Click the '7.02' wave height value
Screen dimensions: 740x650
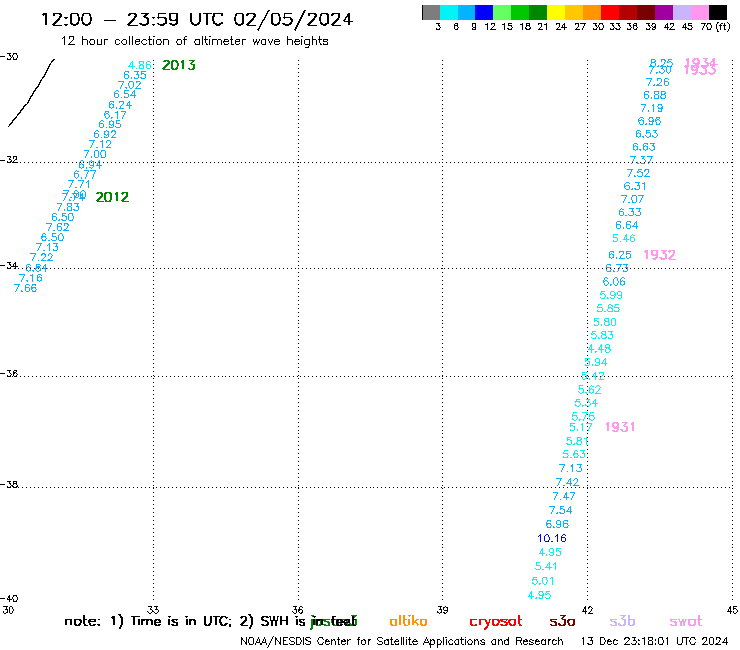click(129, 85)
